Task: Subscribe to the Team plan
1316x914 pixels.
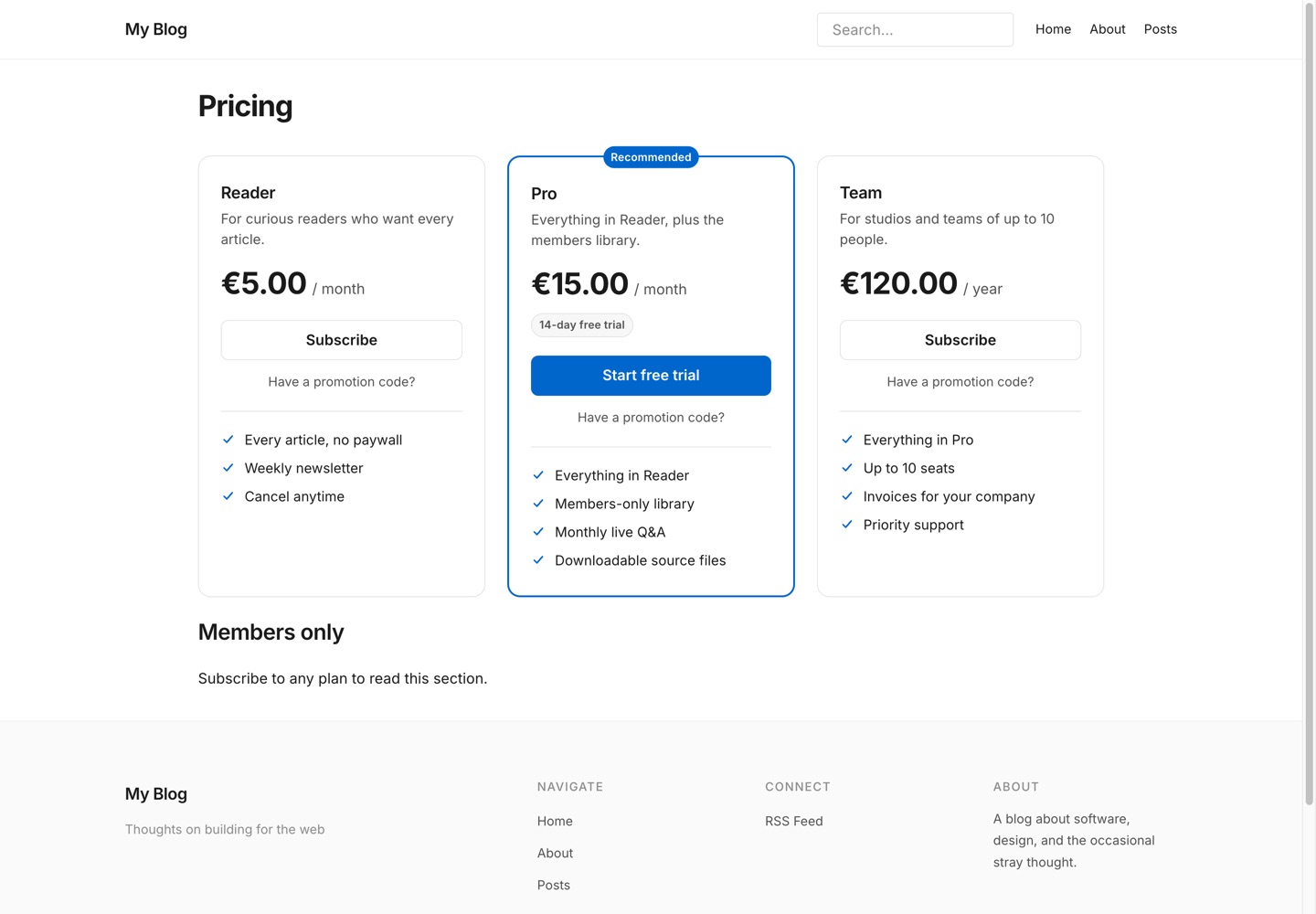Action: pyautogui.click(x=960, y=340)
